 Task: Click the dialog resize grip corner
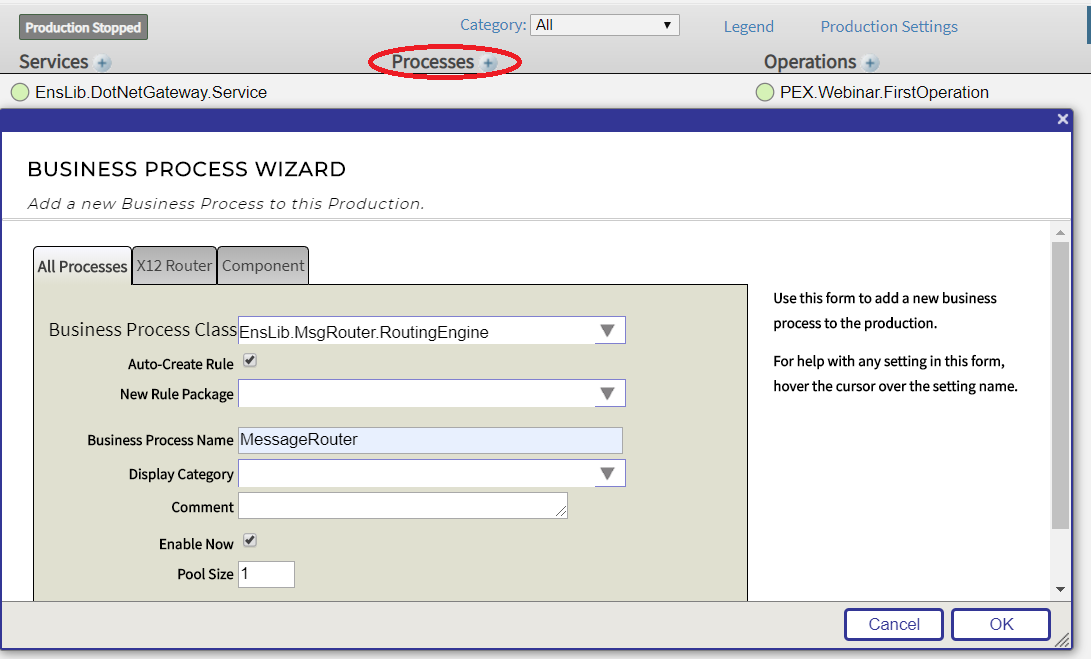[1061, 641]
